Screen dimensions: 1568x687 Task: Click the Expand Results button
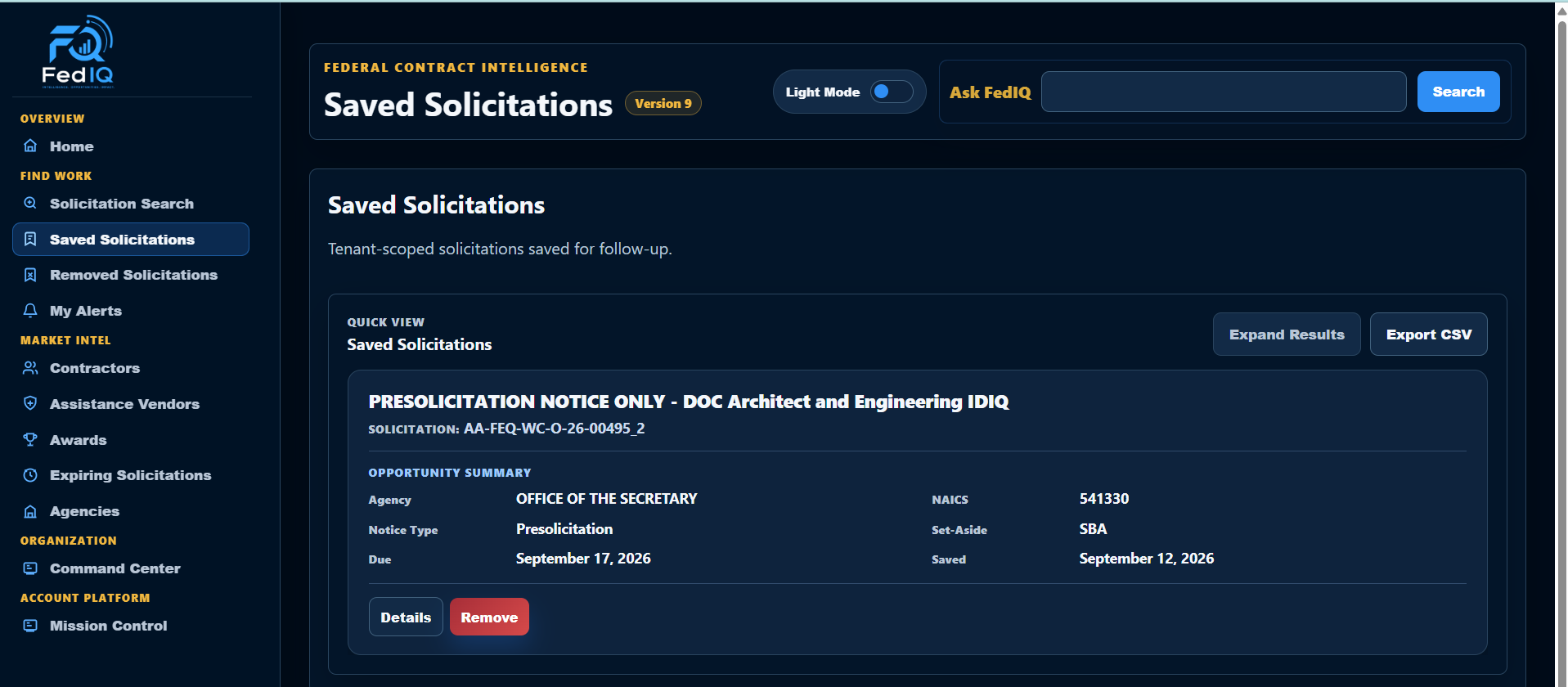pyautogui.click(x=1287, y=335)
